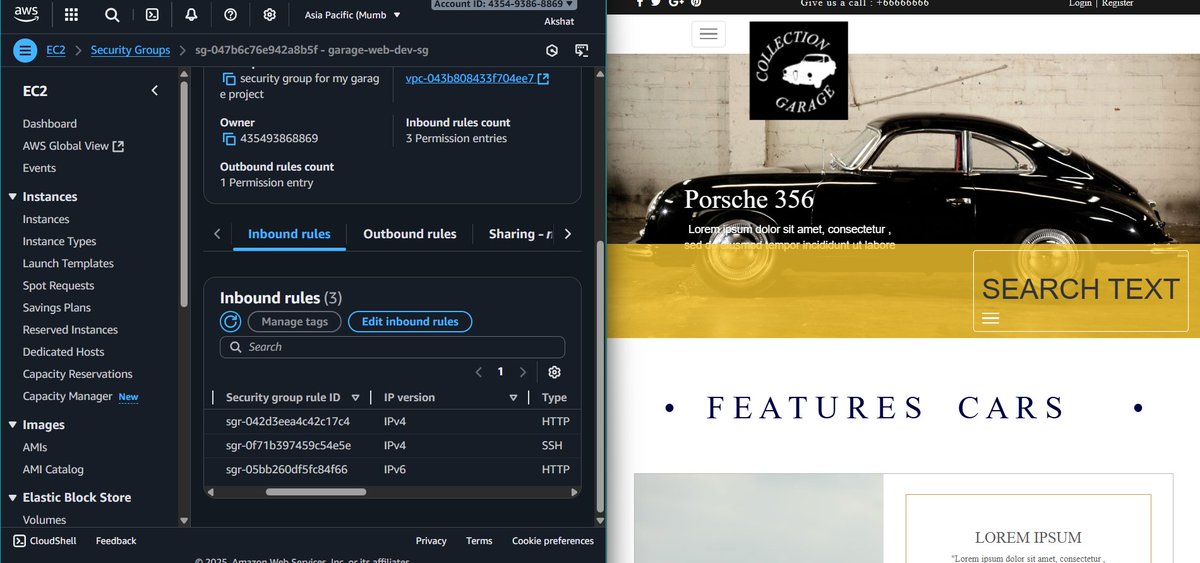Screen dimensions: 1200x563
Task: Open the Asia Pacific region dropdown
Action: (x=352, y=15)
